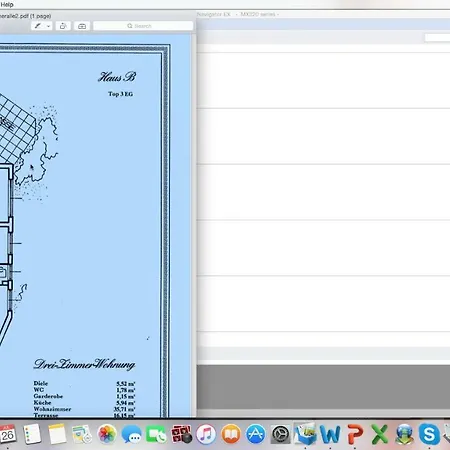Image resolution: width=450 pixels, height=450 pixels.
Task: Open Notes app in the Dock
Action: coord(57,434)
